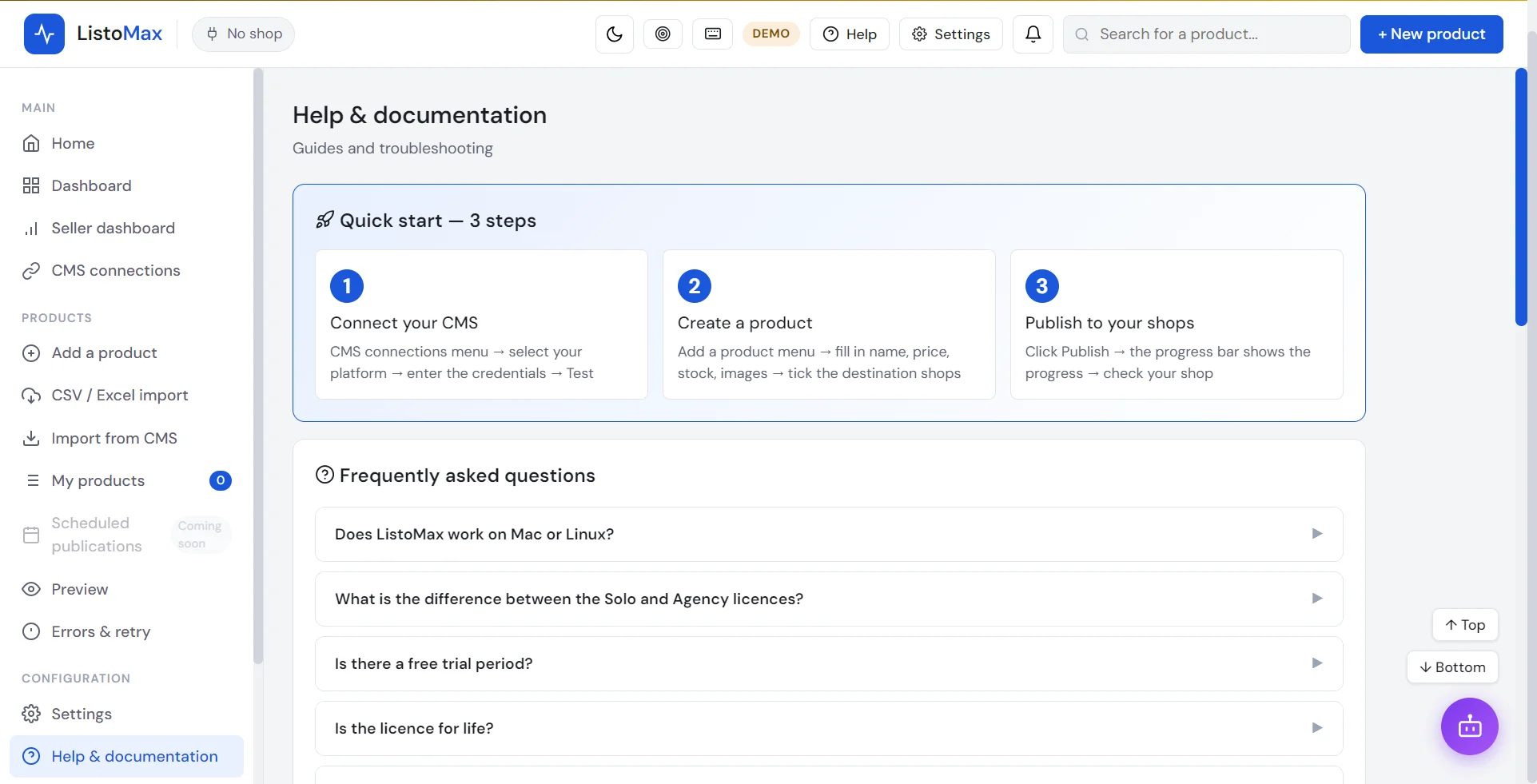Open My products count badge

pos(221,480)
